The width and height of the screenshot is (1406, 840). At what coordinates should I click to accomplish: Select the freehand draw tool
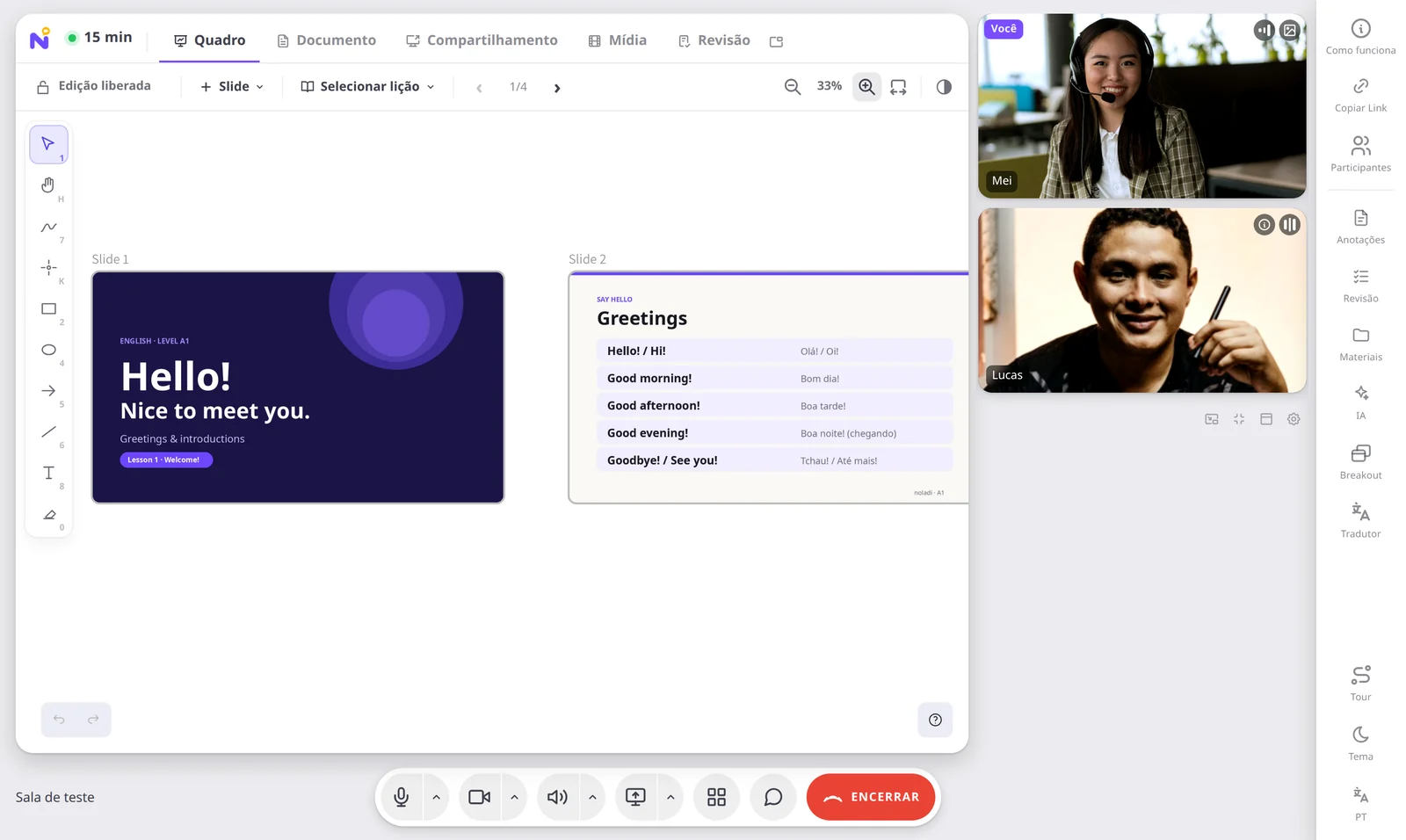tap(48, 227)
